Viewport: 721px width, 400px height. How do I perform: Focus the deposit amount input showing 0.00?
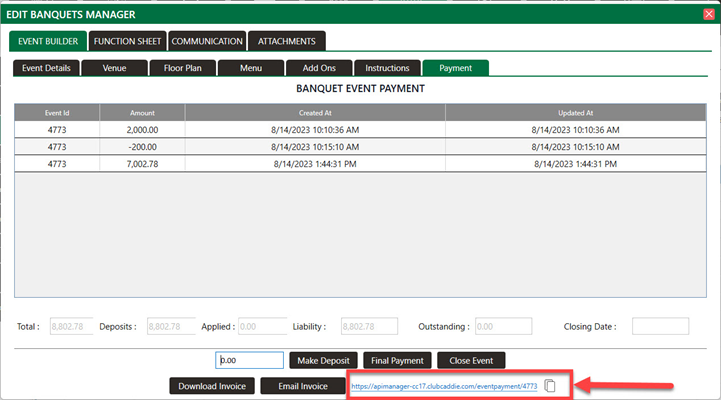(x=249, y=360)
